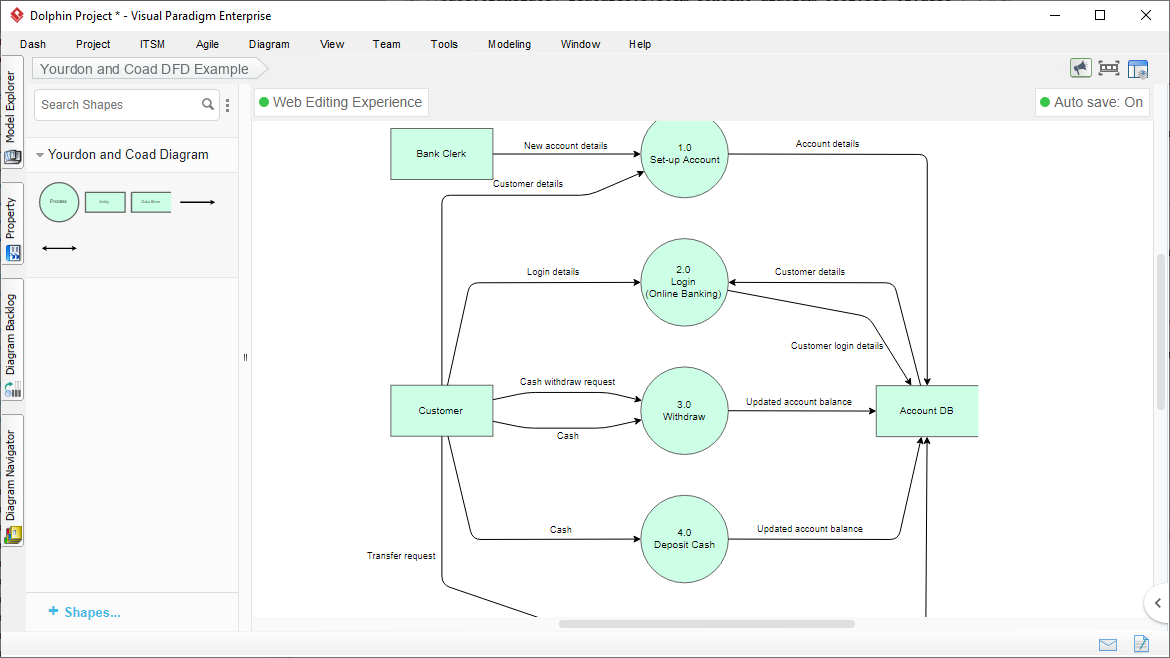Screen dimensions: 1170x658
Task: Select the 4.0 Deposit Cash process
Action: coord(684,539)
